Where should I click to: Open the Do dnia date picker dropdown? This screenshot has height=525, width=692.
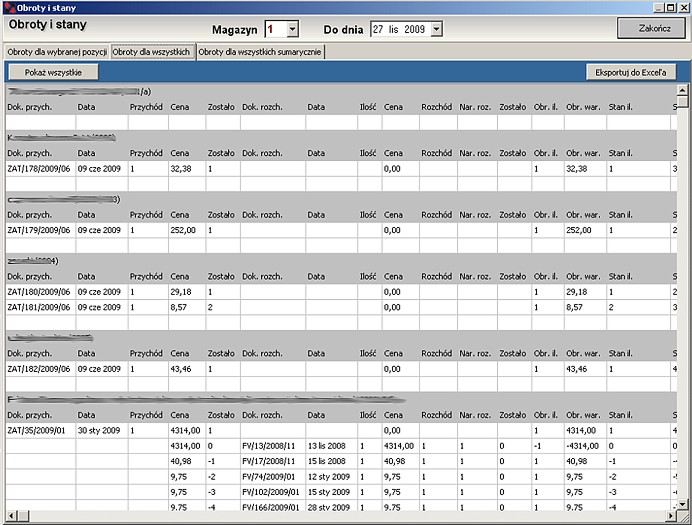436,30
